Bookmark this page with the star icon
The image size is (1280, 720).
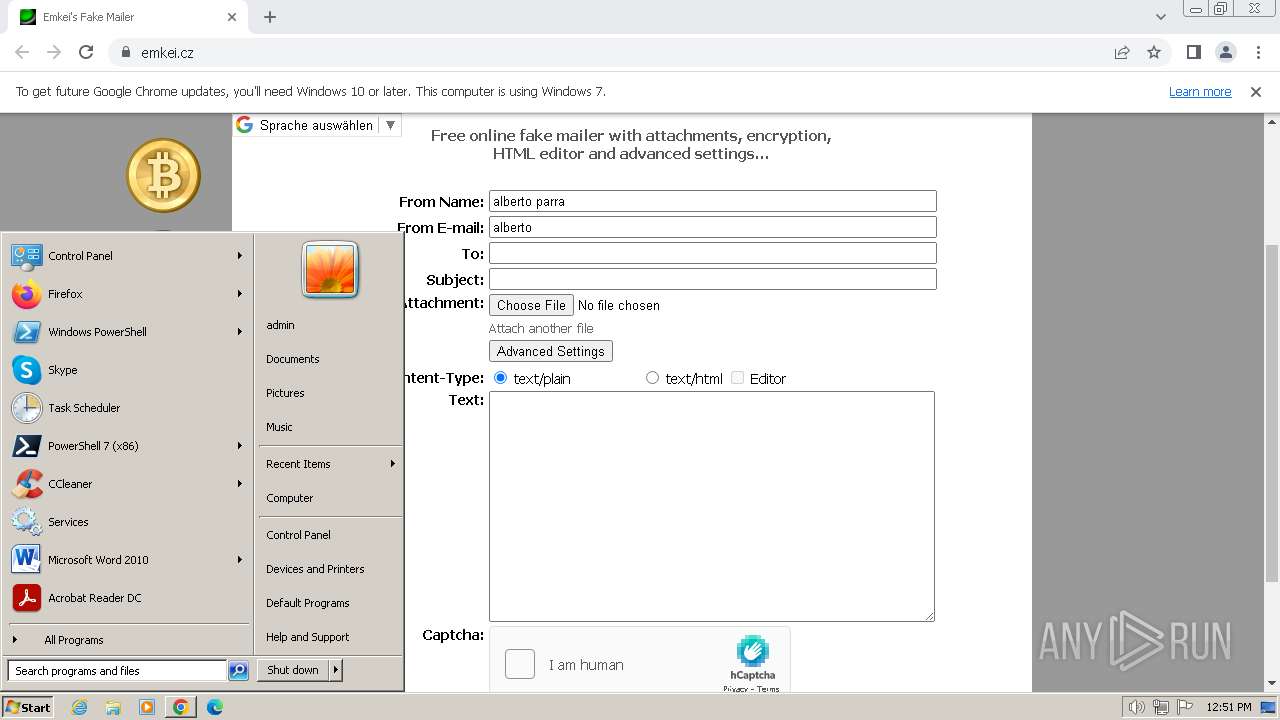(x=1154, y=52)
